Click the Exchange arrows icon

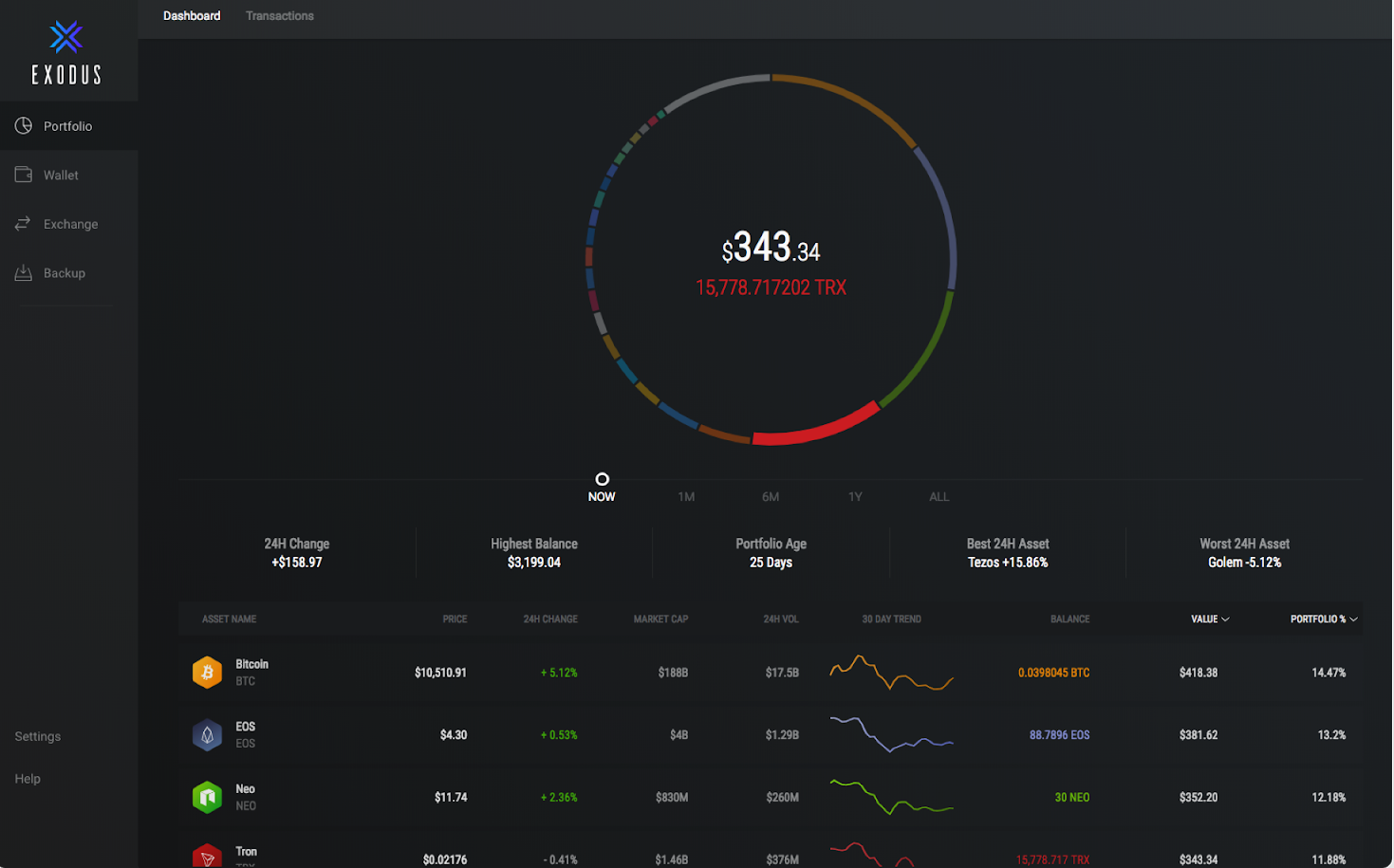pyautogui.click(x=24, y=224)
